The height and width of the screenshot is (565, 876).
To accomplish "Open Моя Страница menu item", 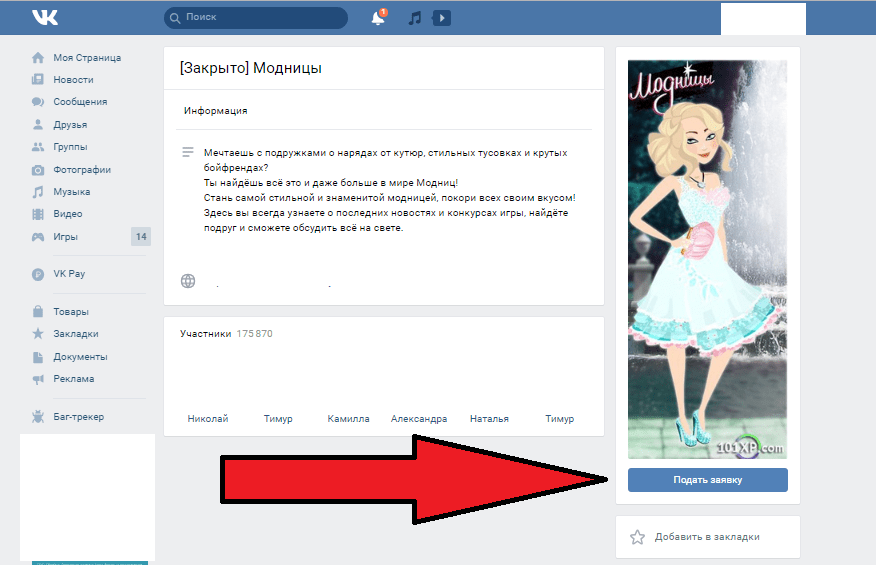I will pos(87,58).
